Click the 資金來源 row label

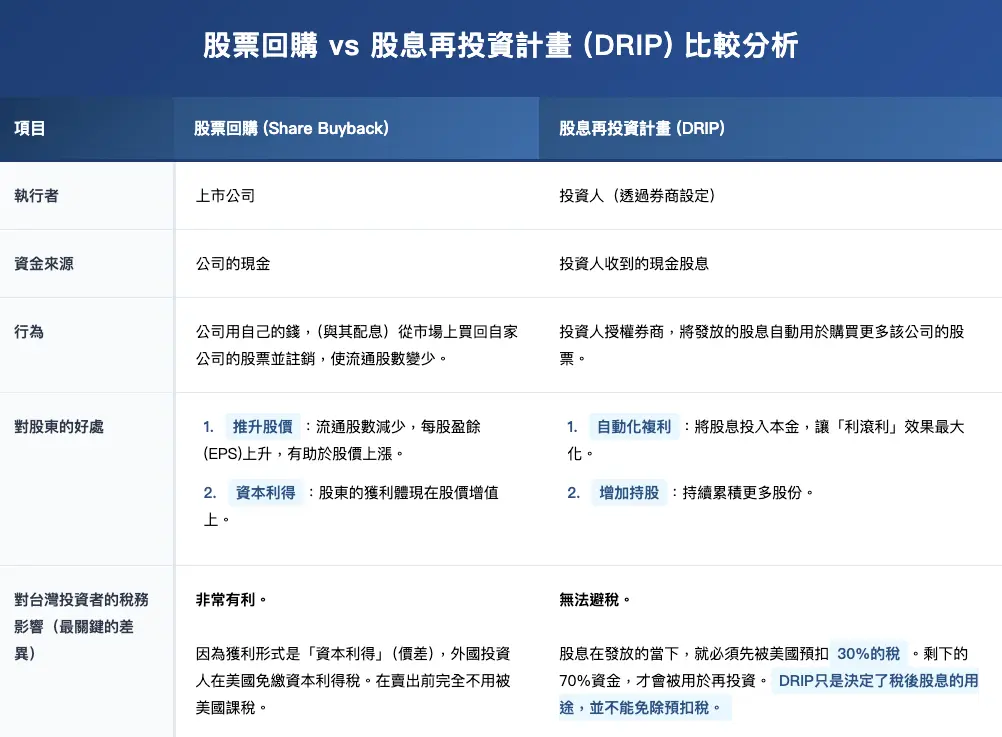[x=44, y=263]
